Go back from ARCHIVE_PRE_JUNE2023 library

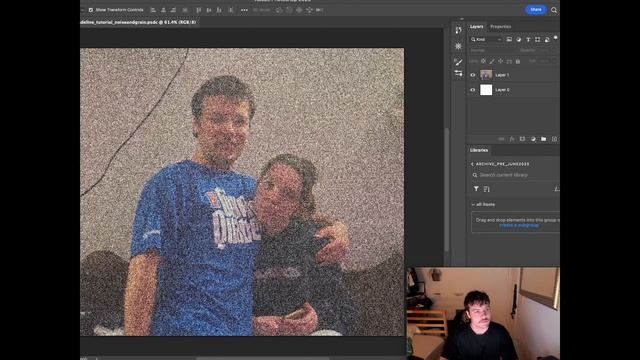pos(472,164)
